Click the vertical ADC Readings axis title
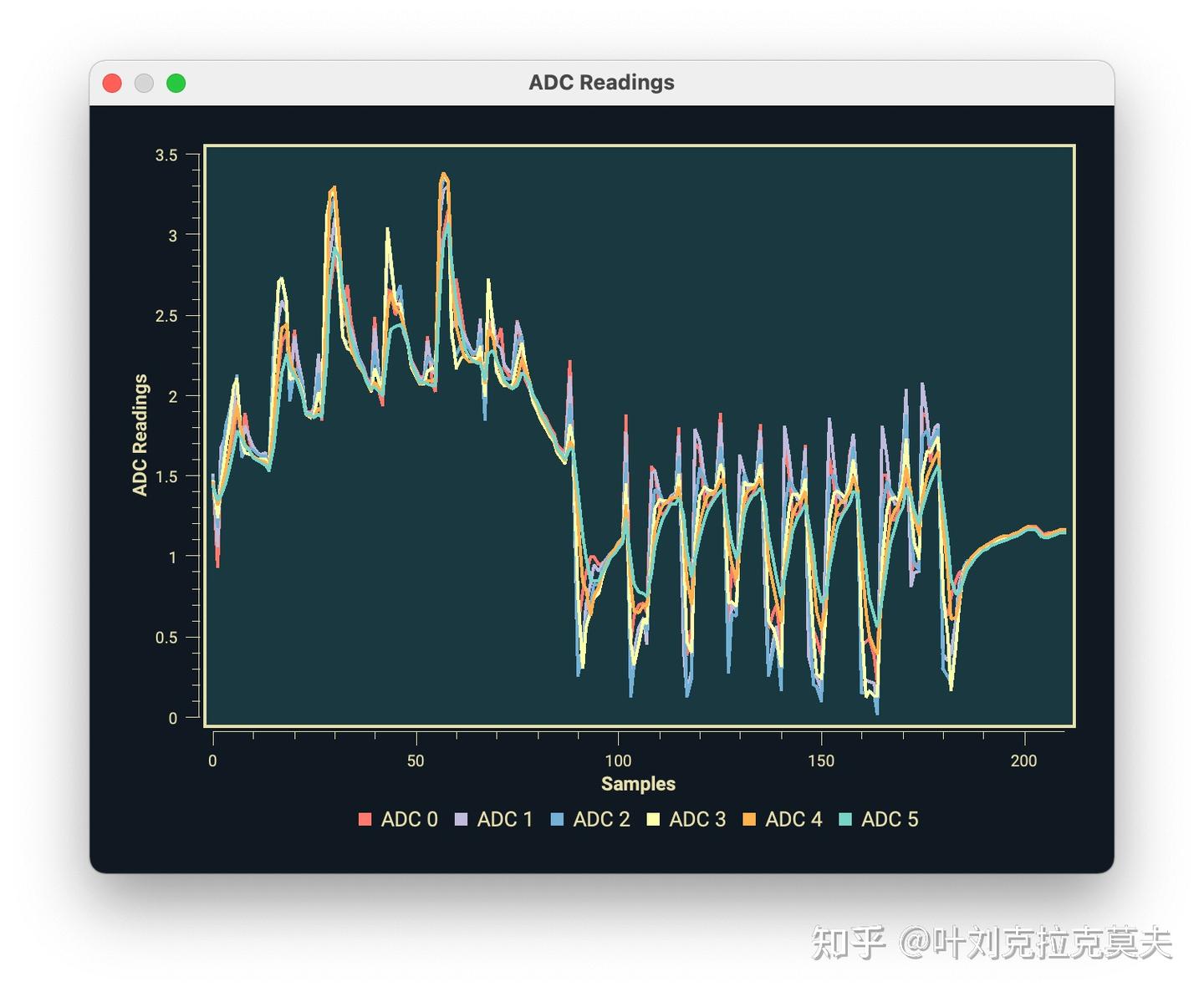The height and width of the screenshot is (992, 1204). coord(140,435)
